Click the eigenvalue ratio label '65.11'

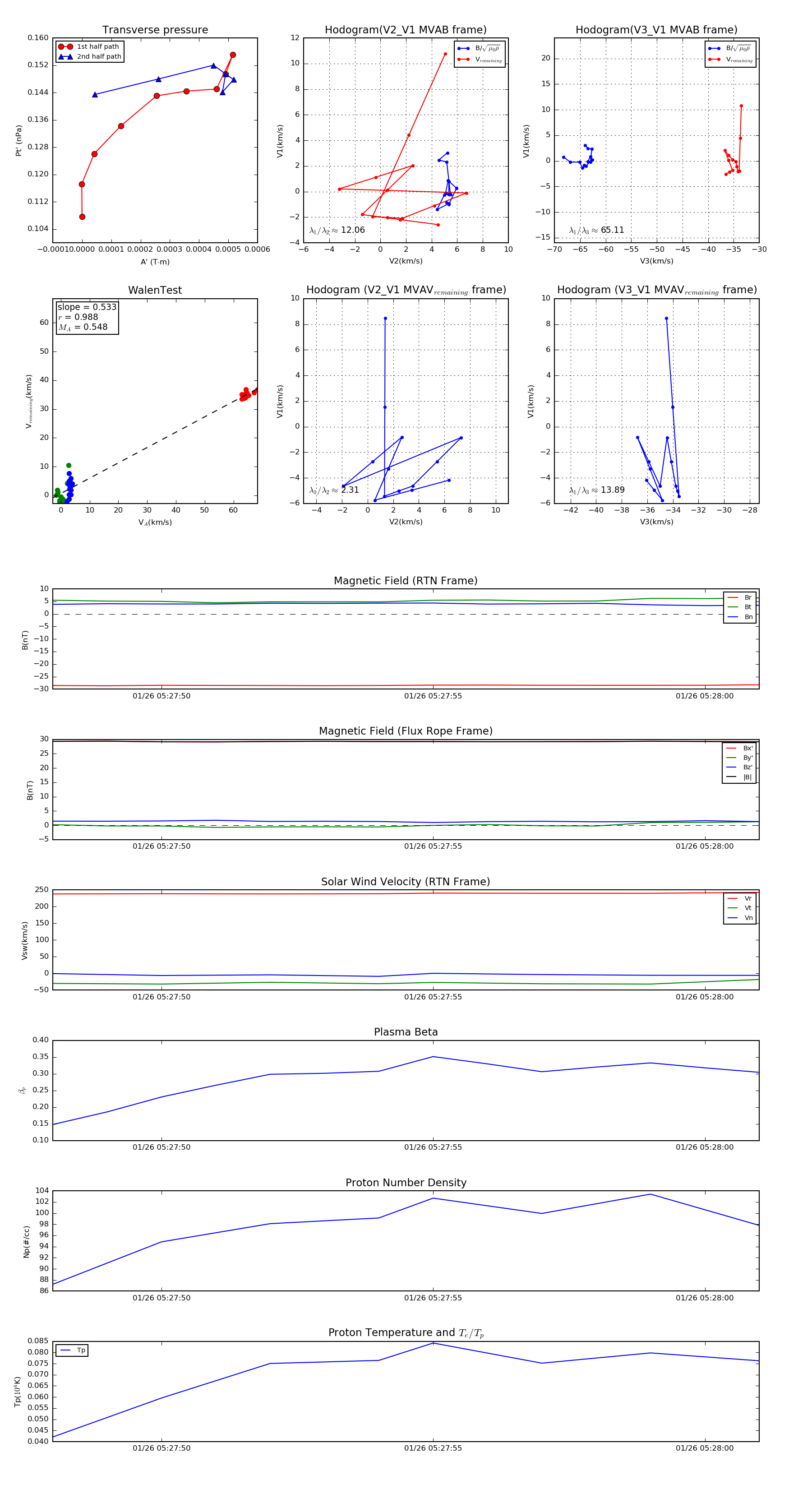[596, 230]
